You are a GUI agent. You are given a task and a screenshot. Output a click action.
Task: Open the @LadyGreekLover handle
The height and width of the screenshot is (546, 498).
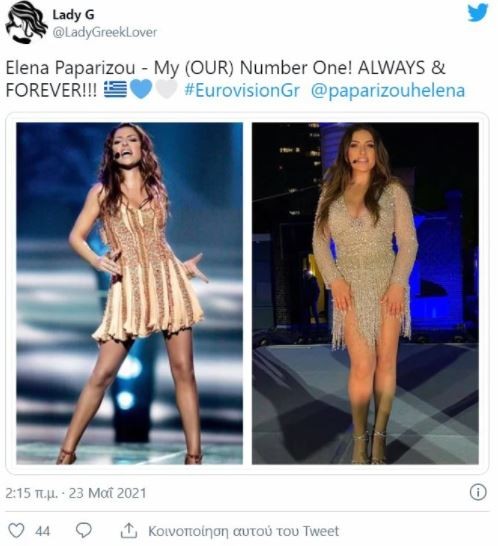(x=104, y=32)
